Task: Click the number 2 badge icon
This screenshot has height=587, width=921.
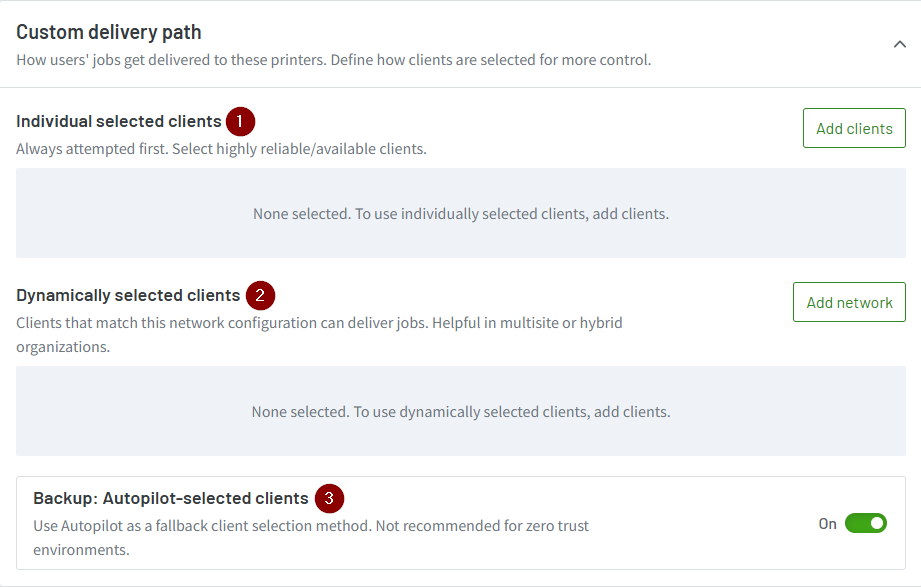Action: tap(260, 296)
